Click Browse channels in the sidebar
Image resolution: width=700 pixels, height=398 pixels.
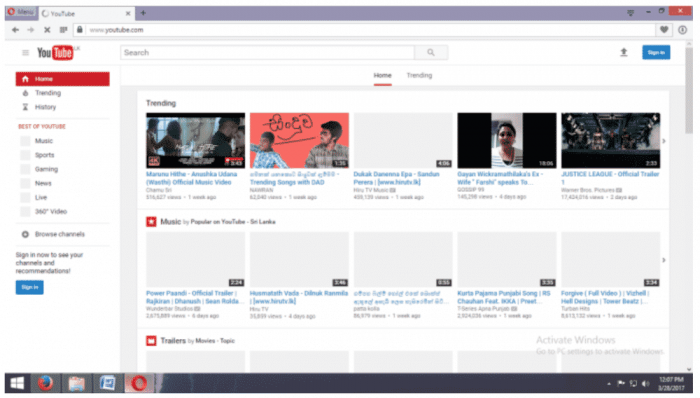coord(59,234)
